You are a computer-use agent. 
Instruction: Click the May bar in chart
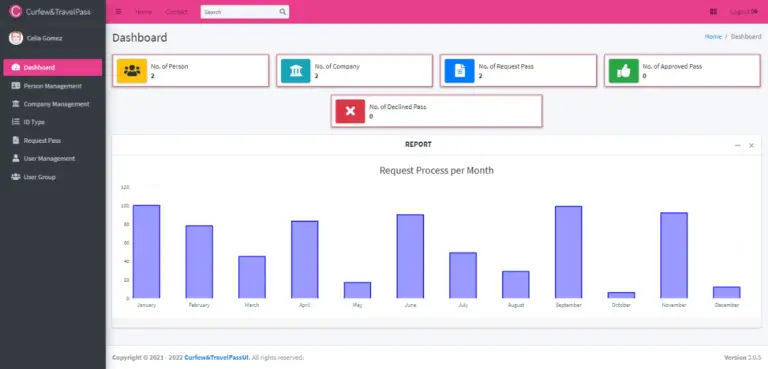tap(358, 290)
